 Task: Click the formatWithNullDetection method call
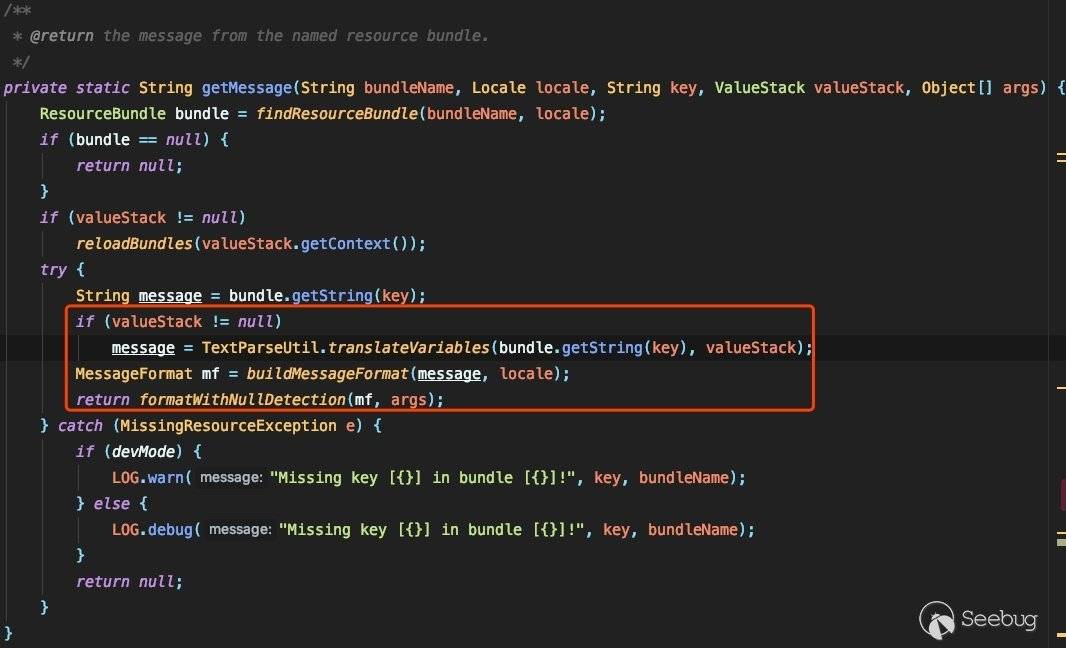click(x=242, y=400)
